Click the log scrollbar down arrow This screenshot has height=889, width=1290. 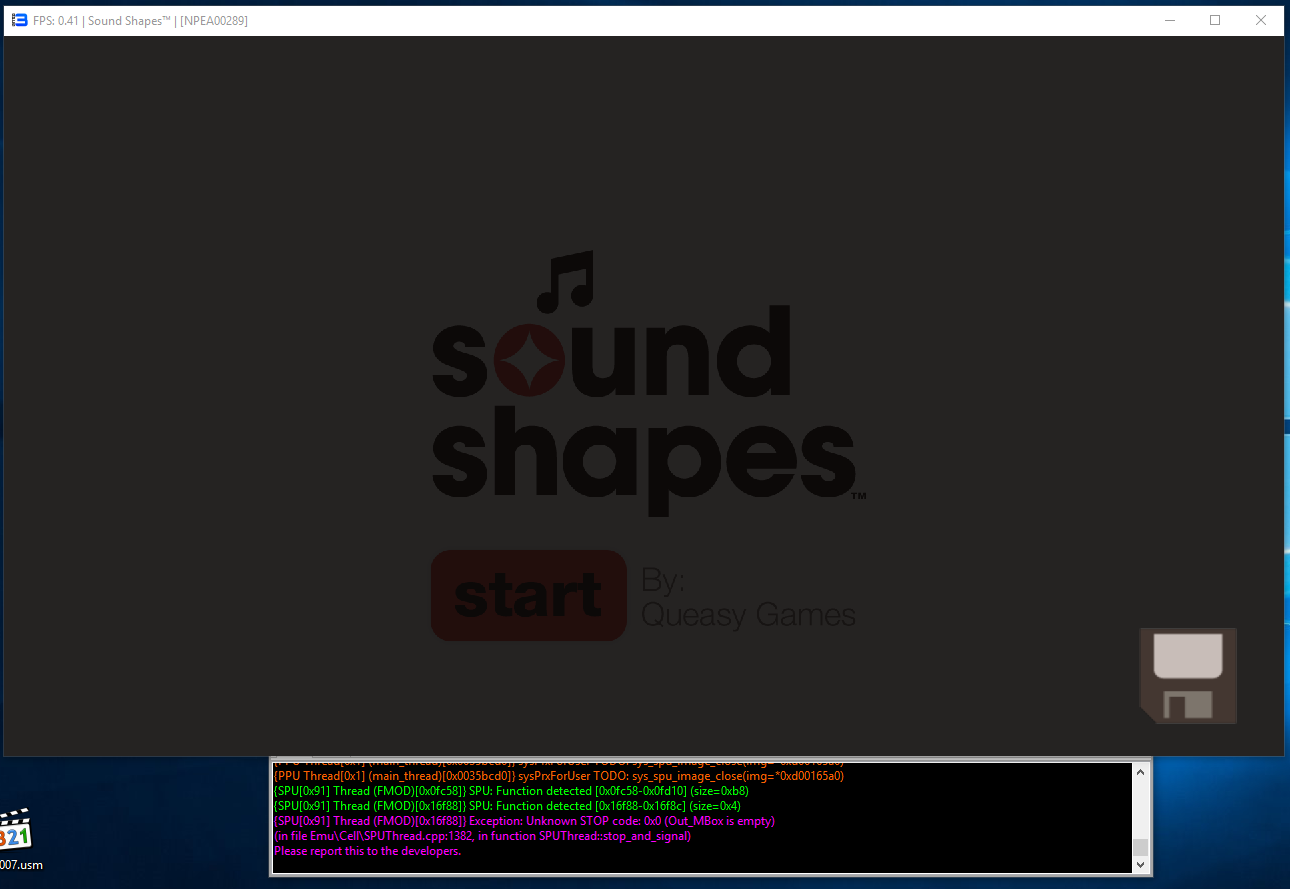point(1140,863)
